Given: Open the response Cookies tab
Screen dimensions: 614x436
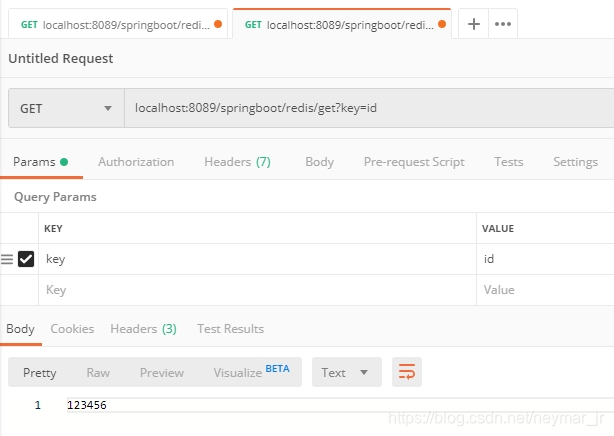Looking at the screenshot, I should click(x=72, y=329).
